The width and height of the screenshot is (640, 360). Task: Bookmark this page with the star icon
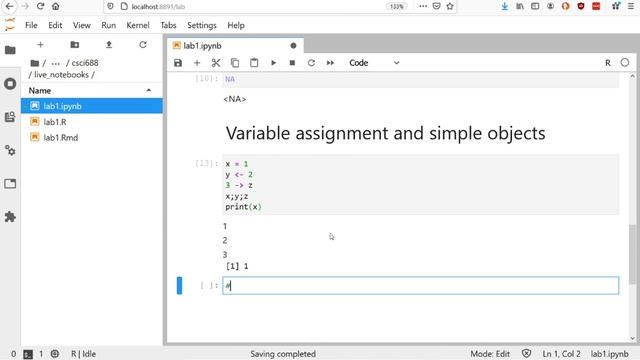(450, 6)
